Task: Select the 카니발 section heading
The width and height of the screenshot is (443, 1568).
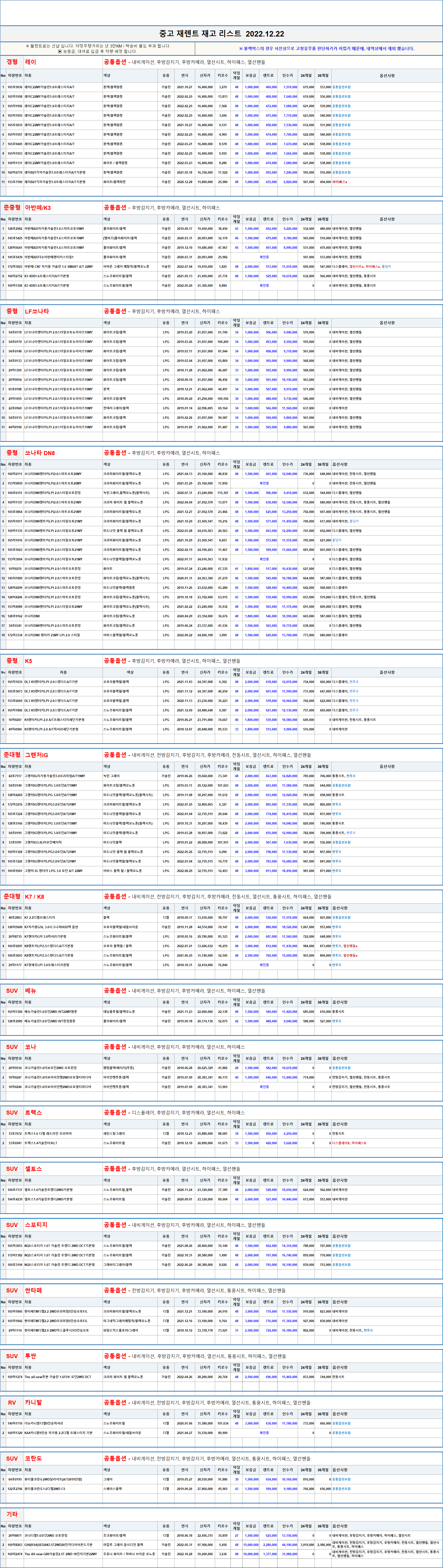Action: pos(33,1402)
